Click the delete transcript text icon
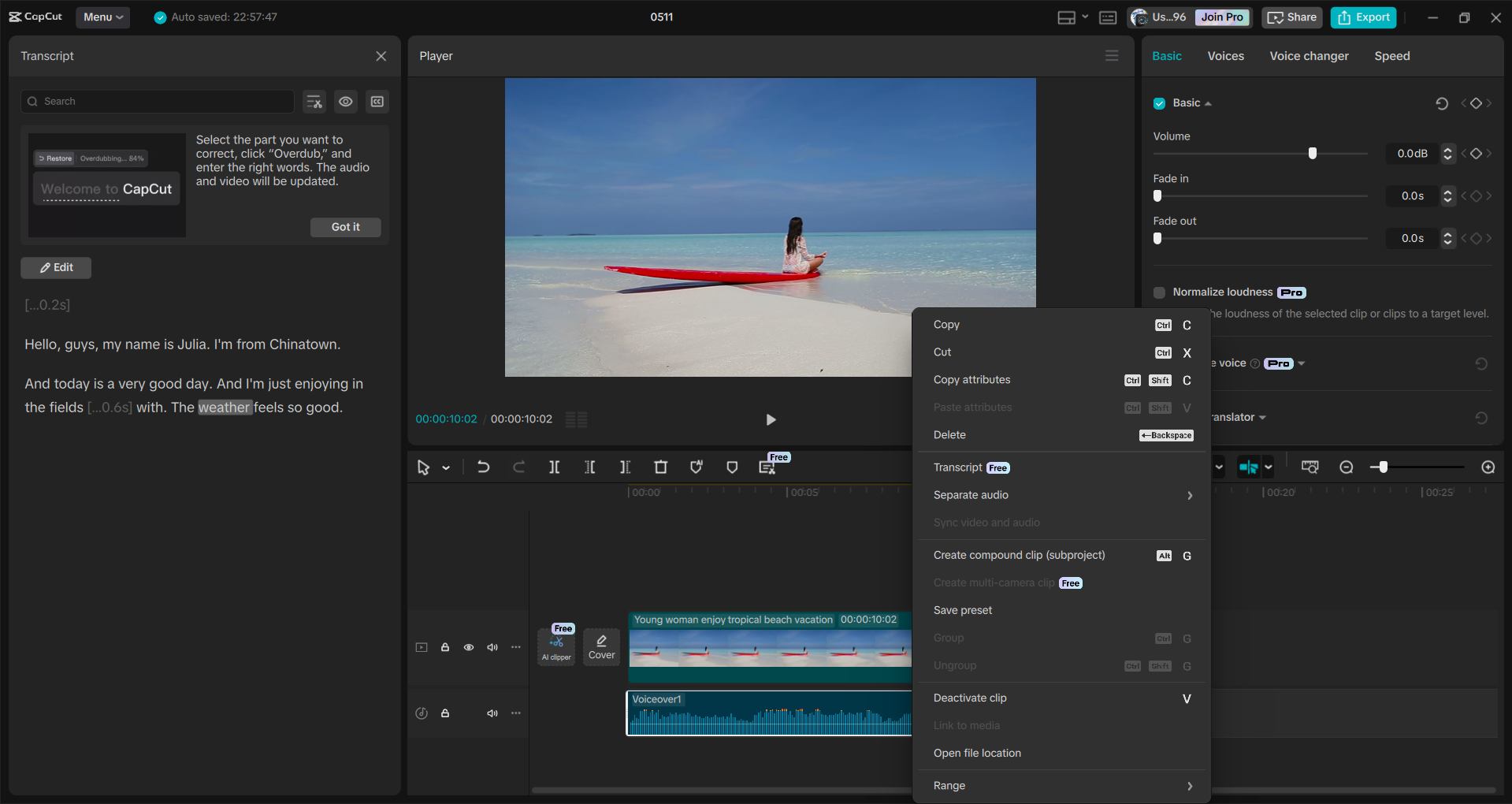Screen dimensions: 1512x804 tap(314, 102)
